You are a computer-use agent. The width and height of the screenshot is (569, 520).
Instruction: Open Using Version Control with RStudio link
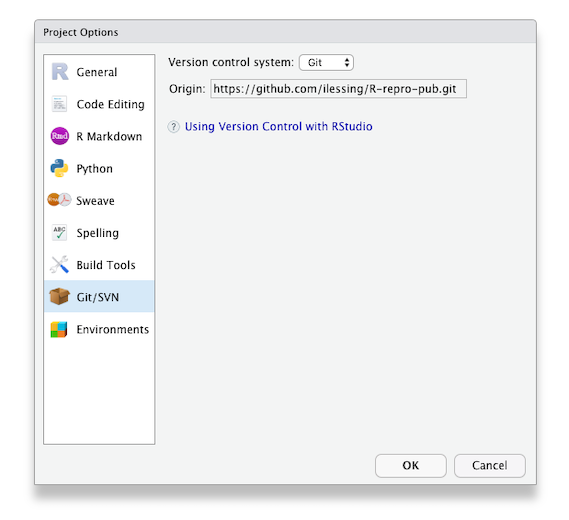[278, 126]
